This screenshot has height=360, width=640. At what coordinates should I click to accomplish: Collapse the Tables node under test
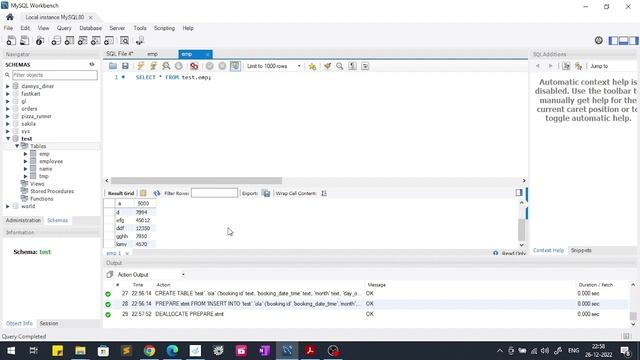coord(17,146)
